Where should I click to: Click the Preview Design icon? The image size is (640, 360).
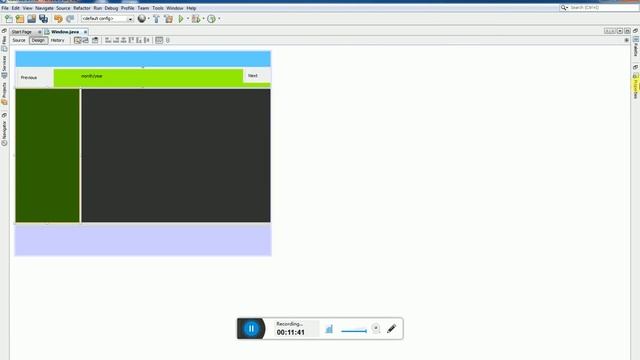pos(95,40)
